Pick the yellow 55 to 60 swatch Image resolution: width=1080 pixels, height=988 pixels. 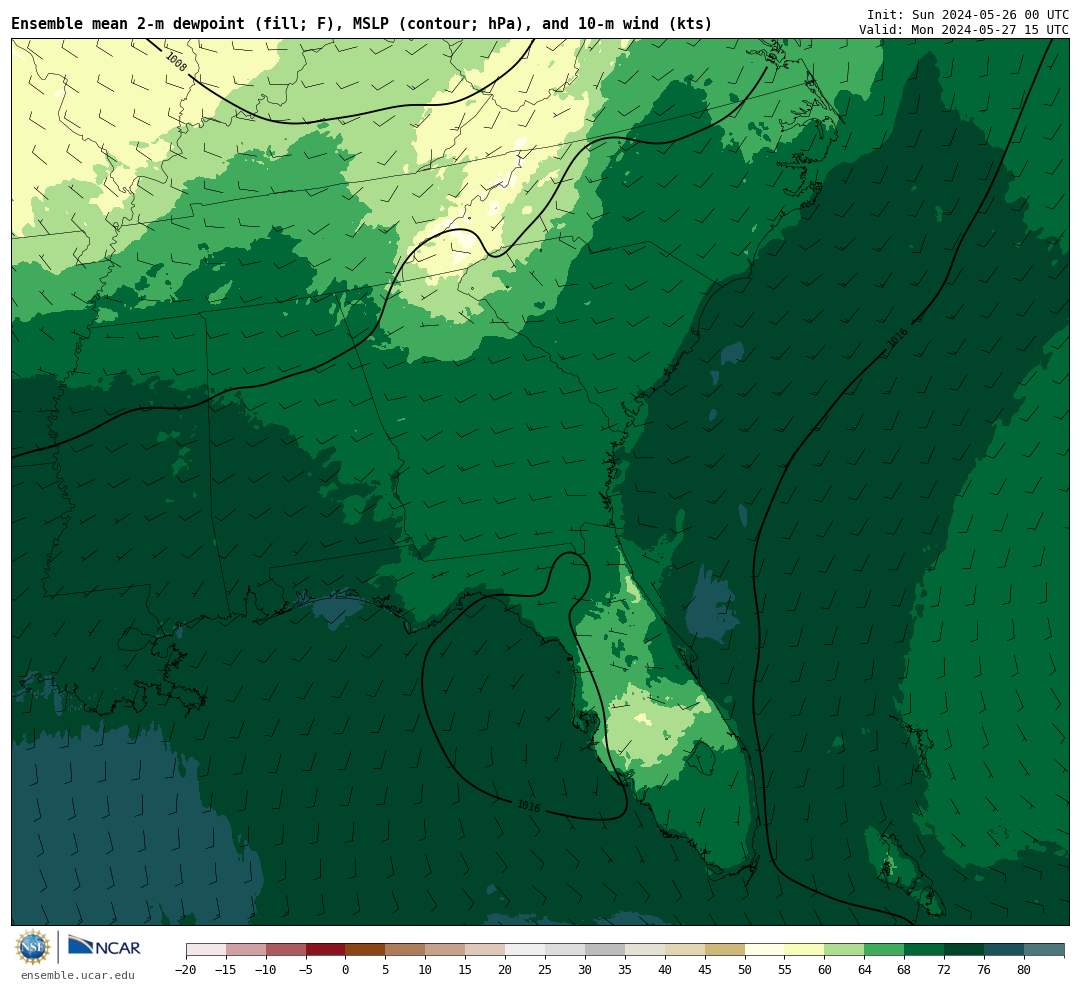(x=804, y=950)
